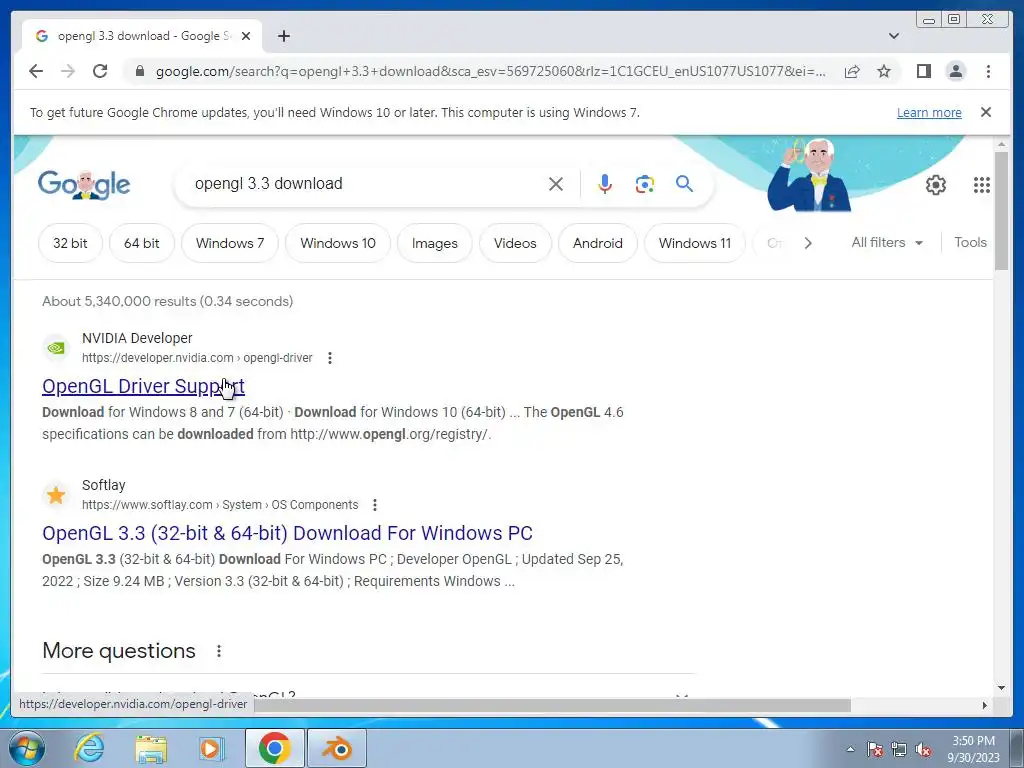
Task: Open the OpenGL Driver Support result
Action: tap(143, 386)
